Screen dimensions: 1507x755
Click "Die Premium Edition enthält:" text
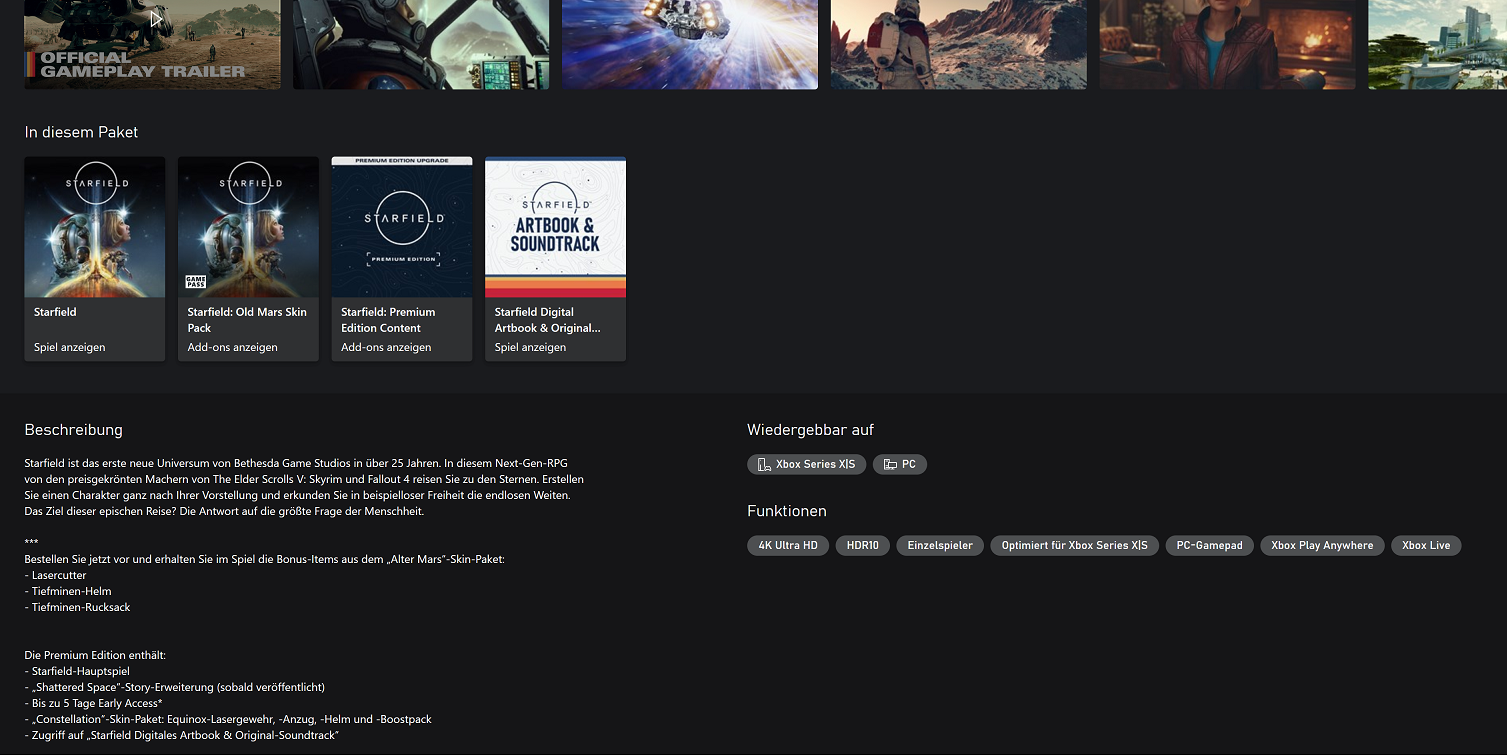click(95, 656)
